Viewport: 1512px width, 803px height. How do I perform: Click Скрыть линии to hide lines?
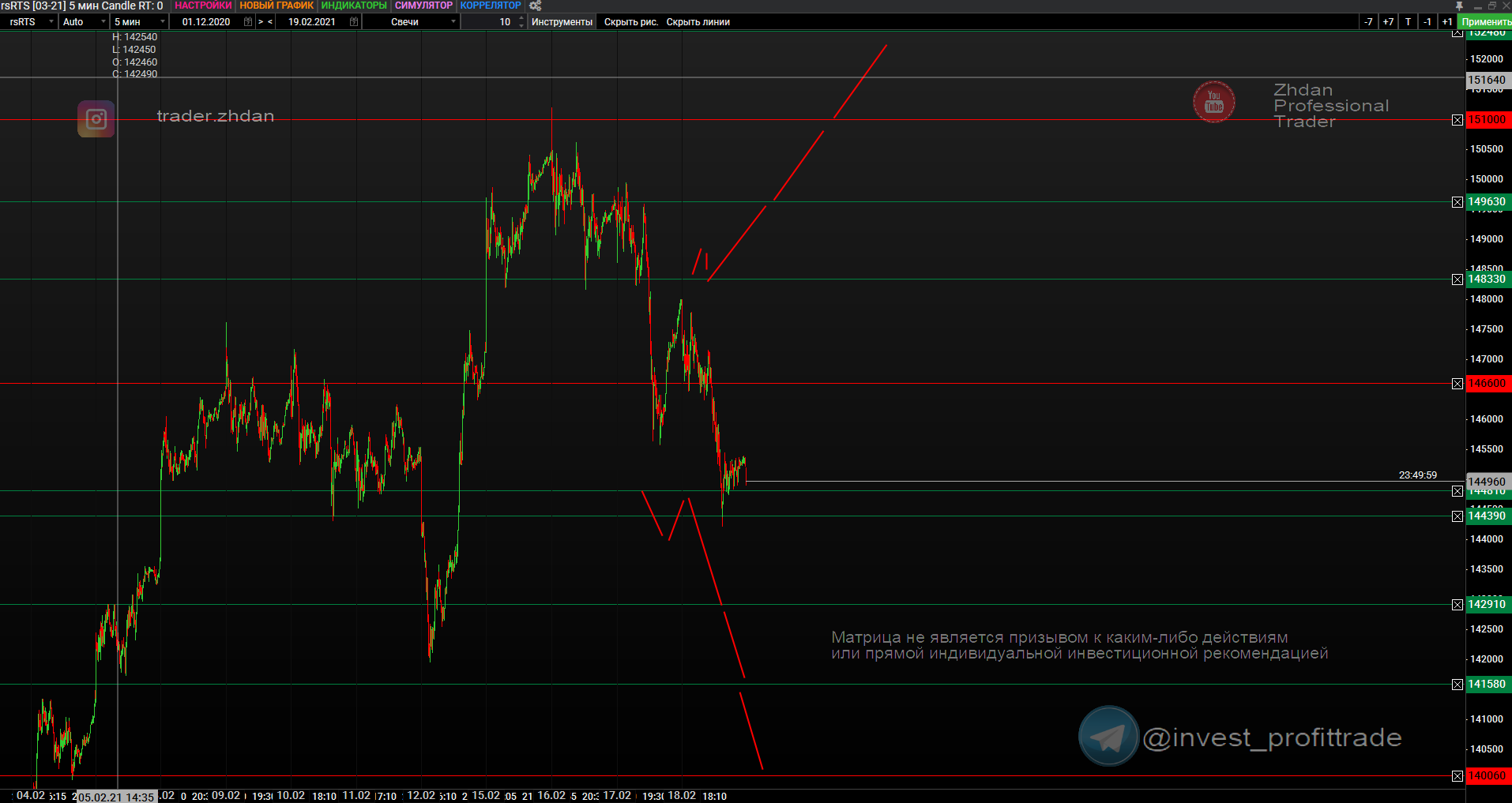[x=698, y=22]
